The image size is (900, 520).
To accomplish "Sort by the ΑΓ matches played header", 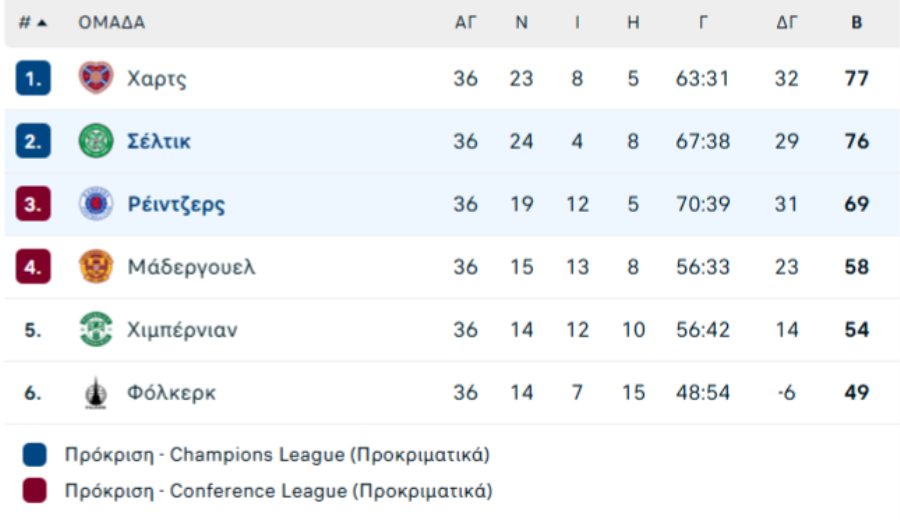I will 465,22.
